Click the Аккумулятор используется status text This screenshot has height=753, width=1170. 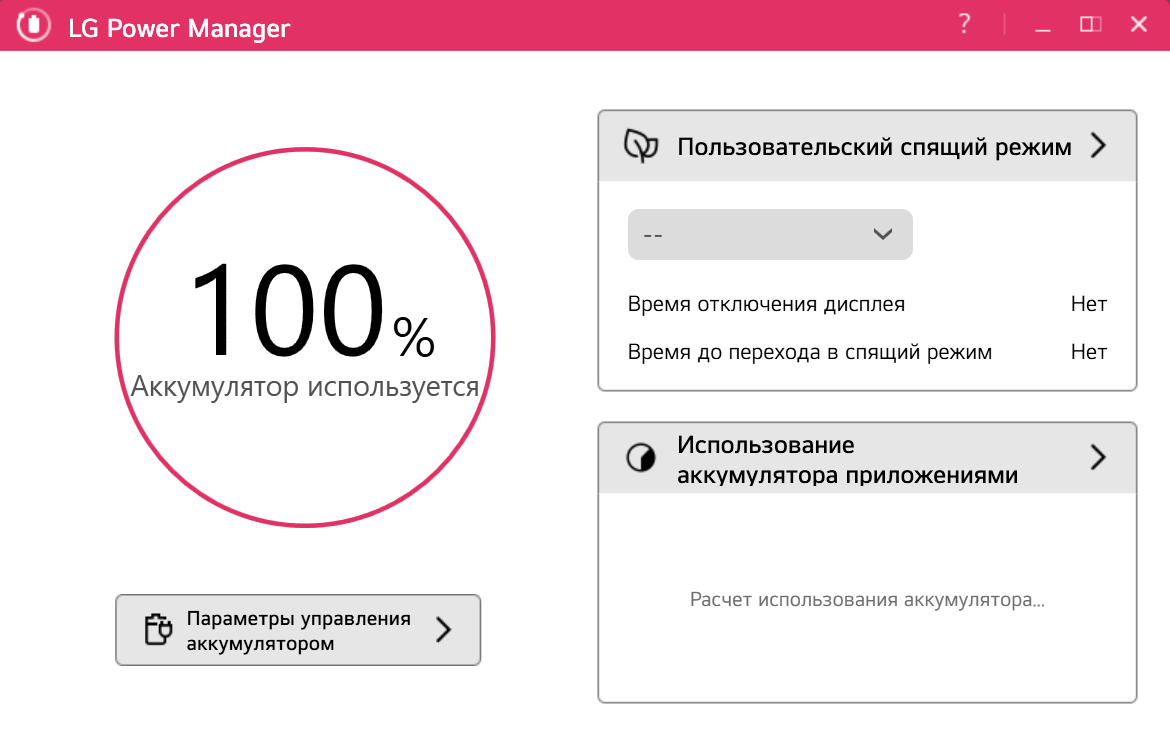(x=305, y=387)
